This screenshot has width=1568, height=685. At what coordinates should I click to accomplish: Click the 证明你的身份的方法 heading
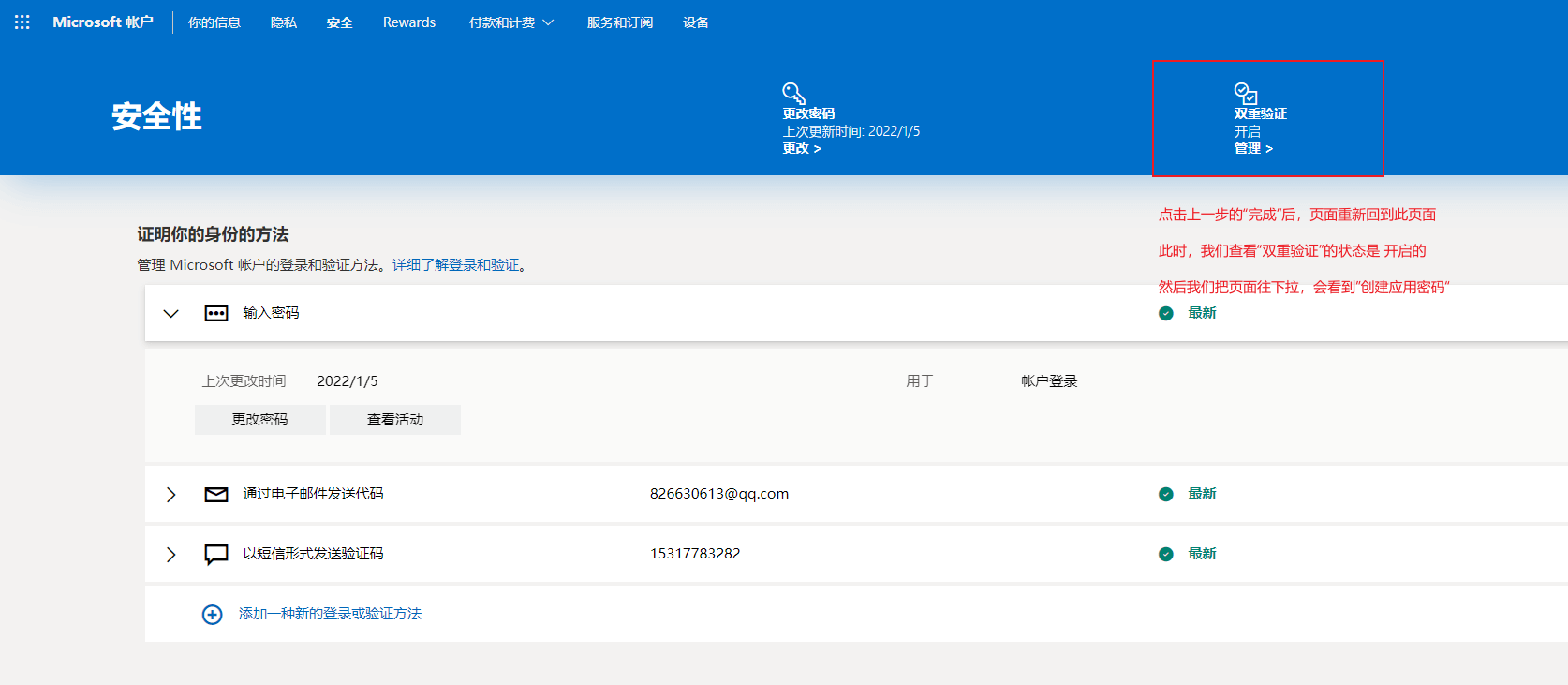(x=213, y=234)
